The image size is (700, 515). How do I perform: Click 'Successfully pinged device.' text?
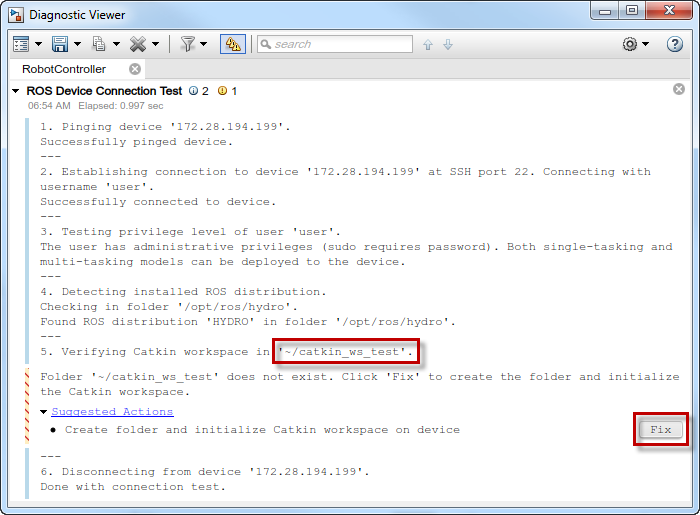point(137,142)
